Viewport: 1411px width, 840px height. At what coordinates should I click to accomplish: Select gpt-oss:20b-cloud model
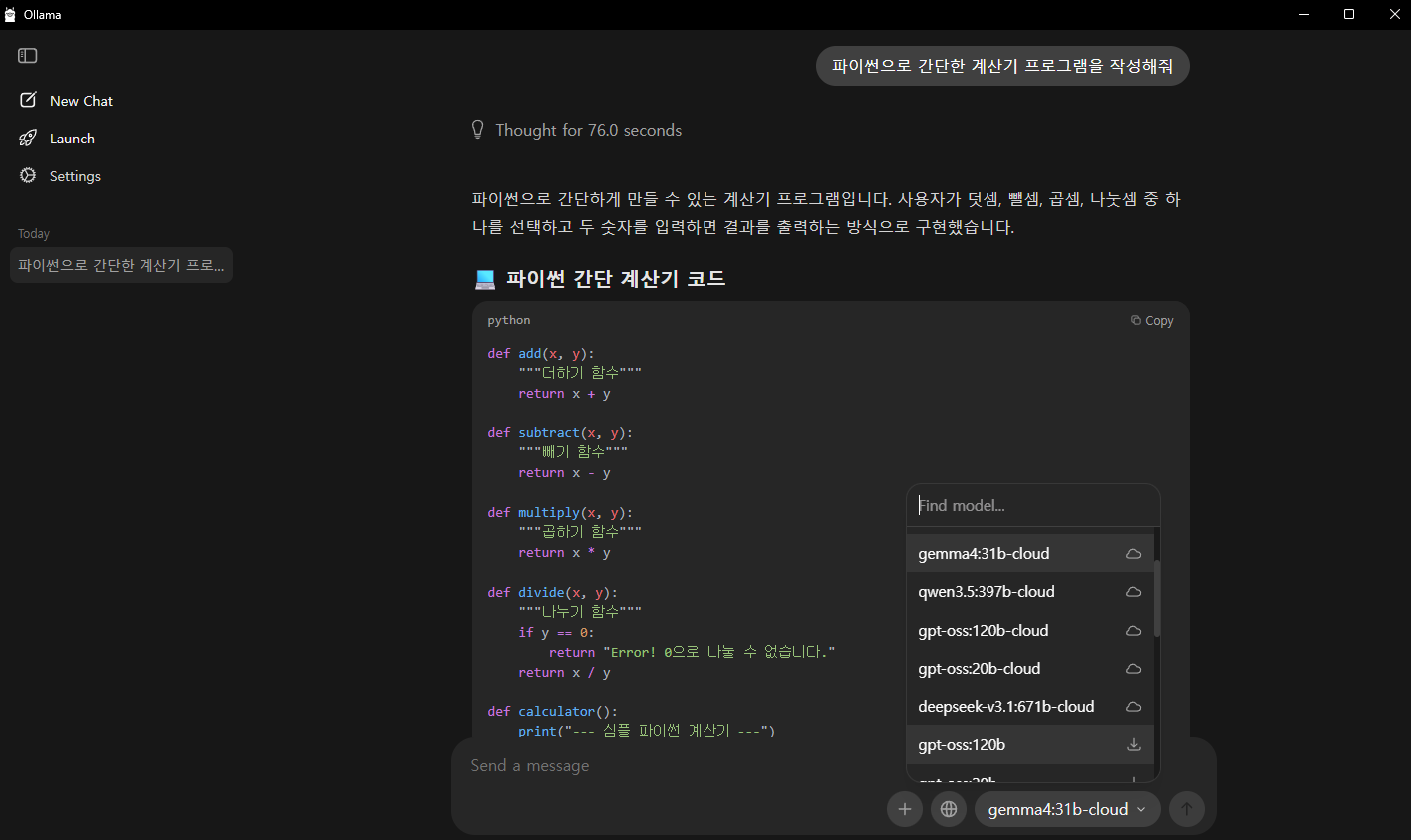[x=1029, y=669]
